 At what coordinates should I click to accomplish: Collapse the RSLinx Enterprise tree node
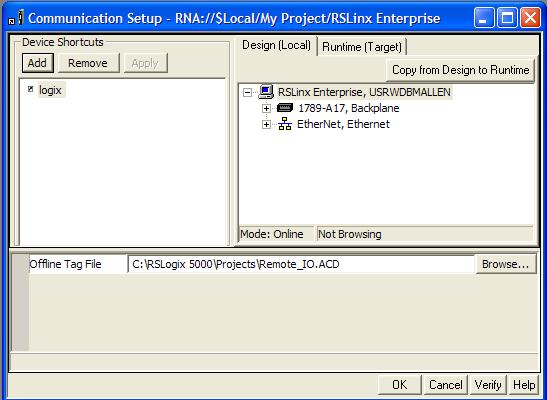pyautogui.click(x=247, y=92)
